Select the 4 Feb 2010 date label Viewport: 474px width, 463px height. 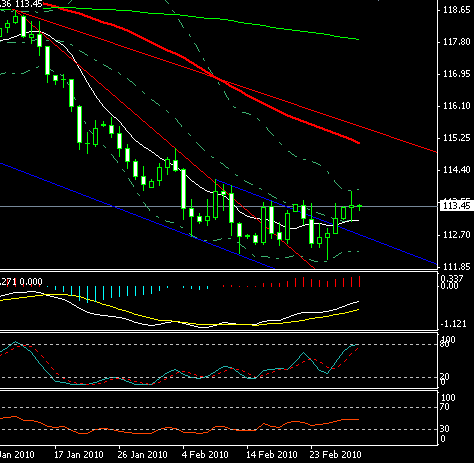click(x=205, y=455)
